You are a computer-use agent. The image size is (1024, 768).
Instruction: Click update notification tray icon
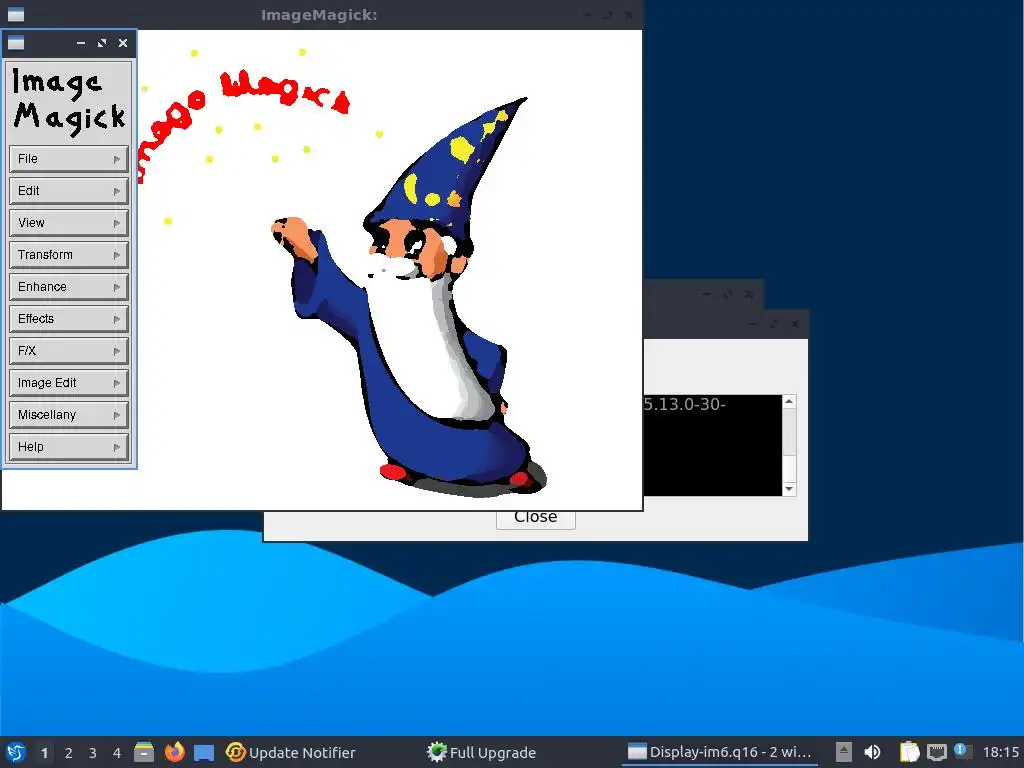[963, 751]
